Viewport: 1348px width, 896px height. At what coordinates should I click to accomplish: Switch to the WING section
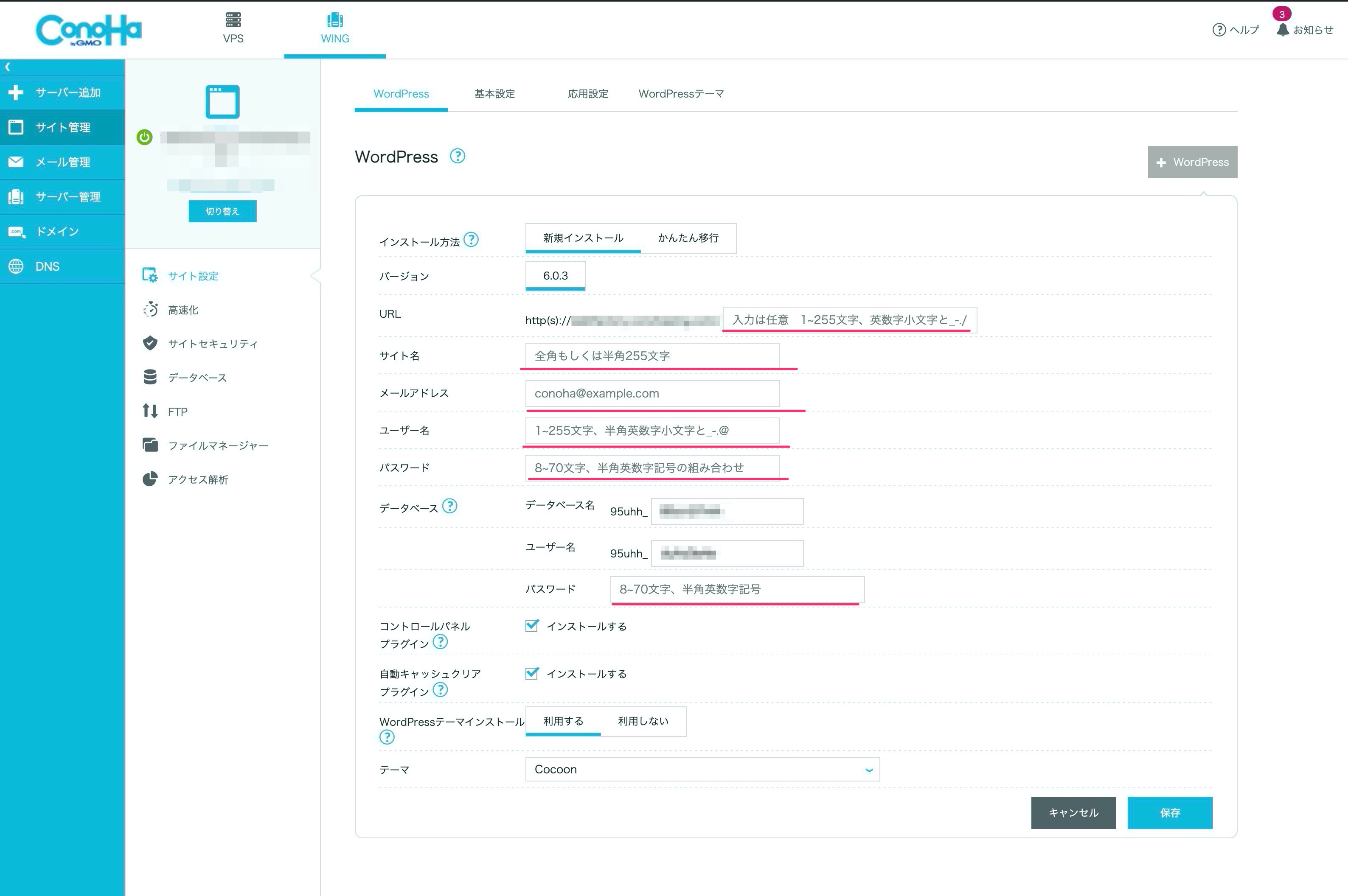tap(335, 28)
